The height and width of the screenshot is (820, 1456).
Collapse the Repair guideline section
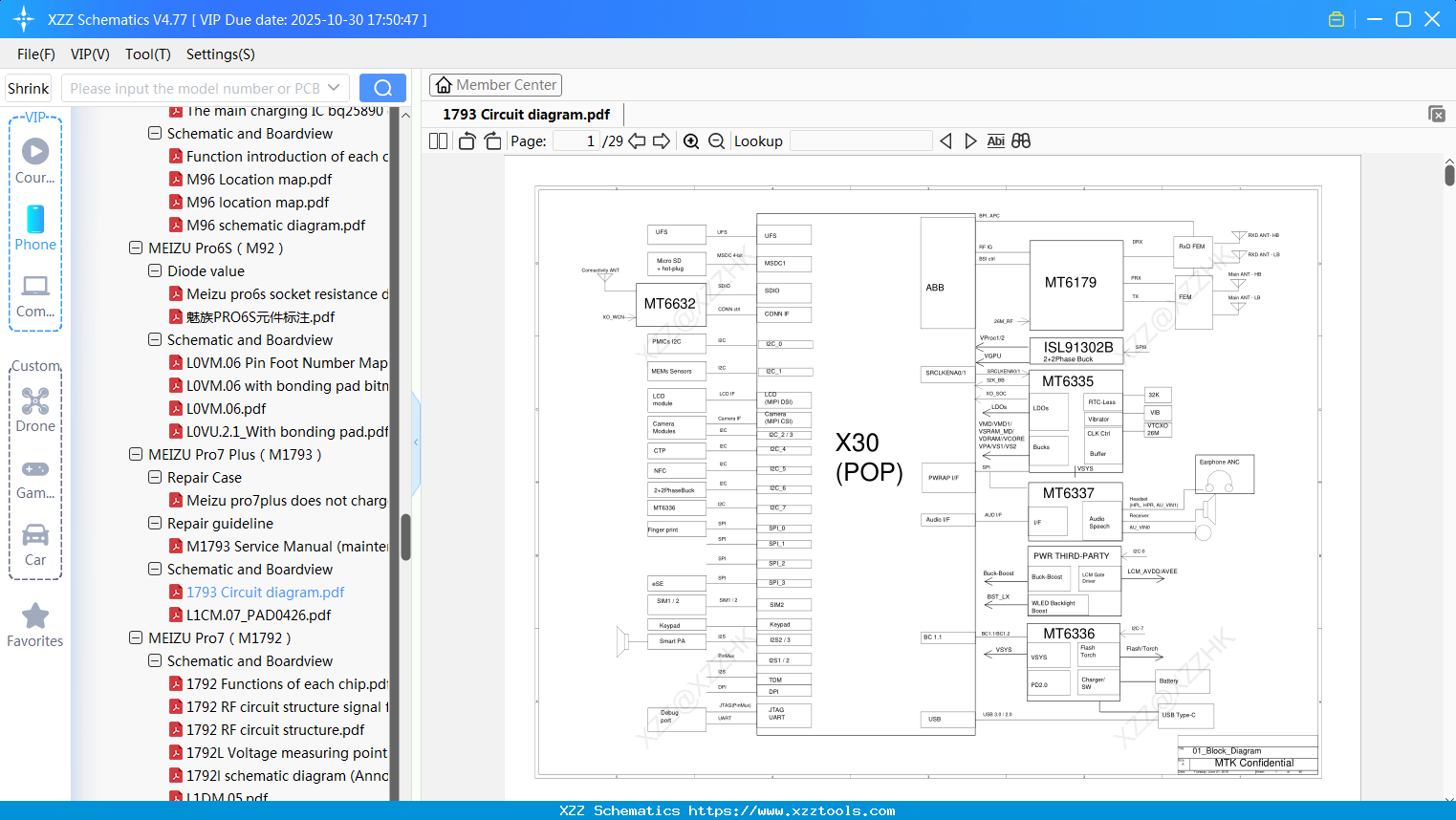point(154,523)
